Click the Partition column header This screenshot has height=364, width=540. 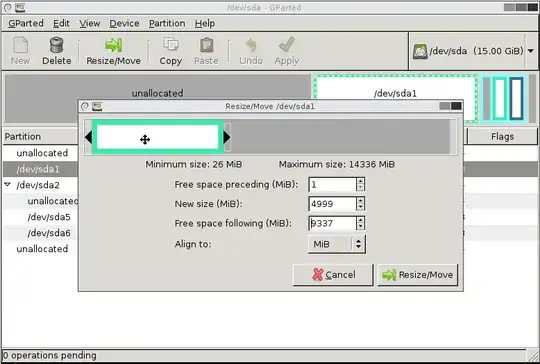(x=40, y=137)
